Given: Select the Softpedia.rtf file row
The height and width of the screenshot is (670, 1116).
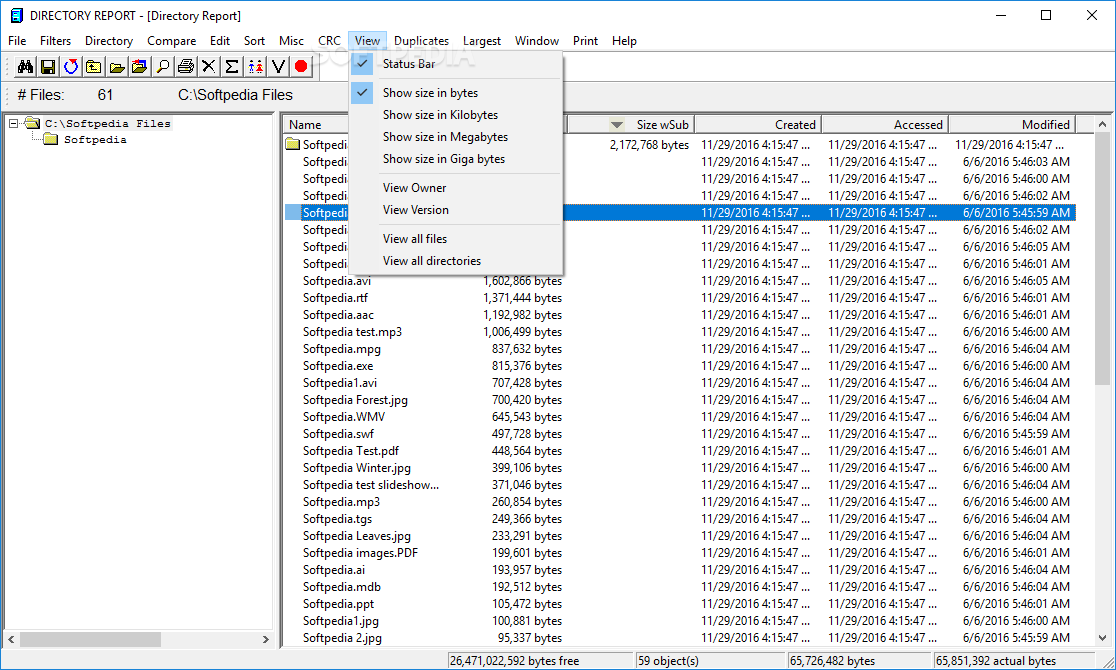Looking at the screenshot, I should (x=680, y=298).
